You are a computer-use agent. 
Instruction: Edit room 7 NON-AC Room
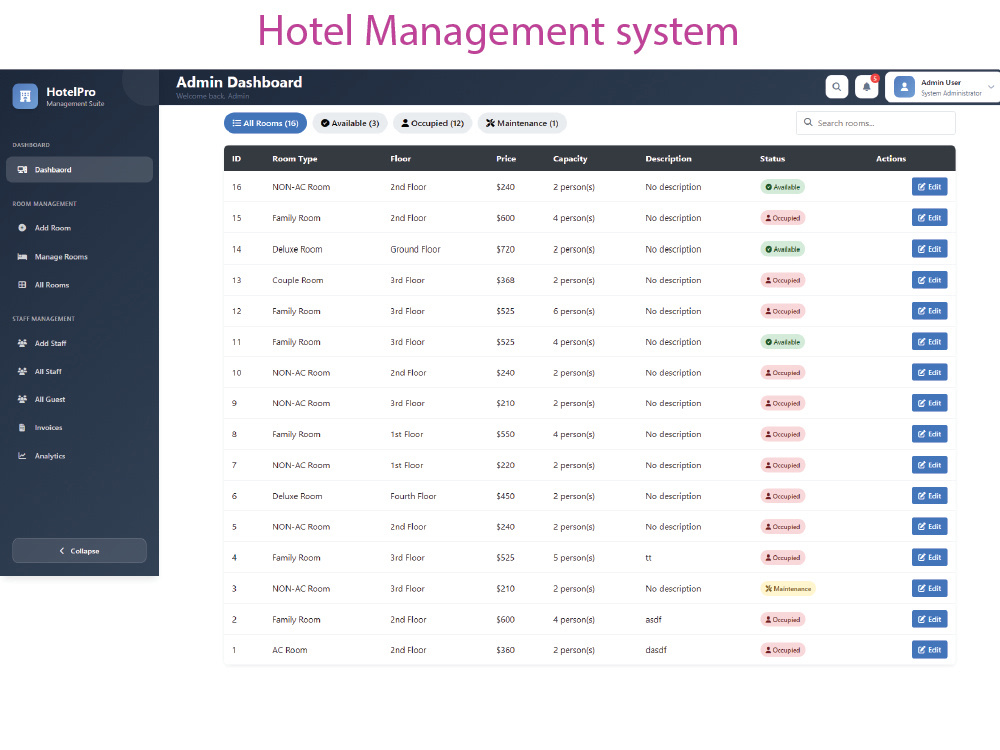pyautogui.click(x=929, y=465)
